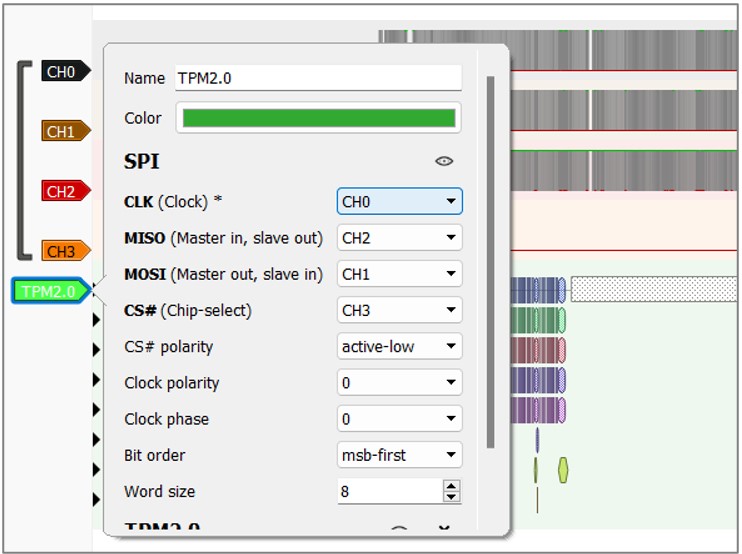The width and height of the screenshot is (742, 554).
Task: Click the popup's vertical scrollbar
Action: pyautogui.click(x=490, y=262)
